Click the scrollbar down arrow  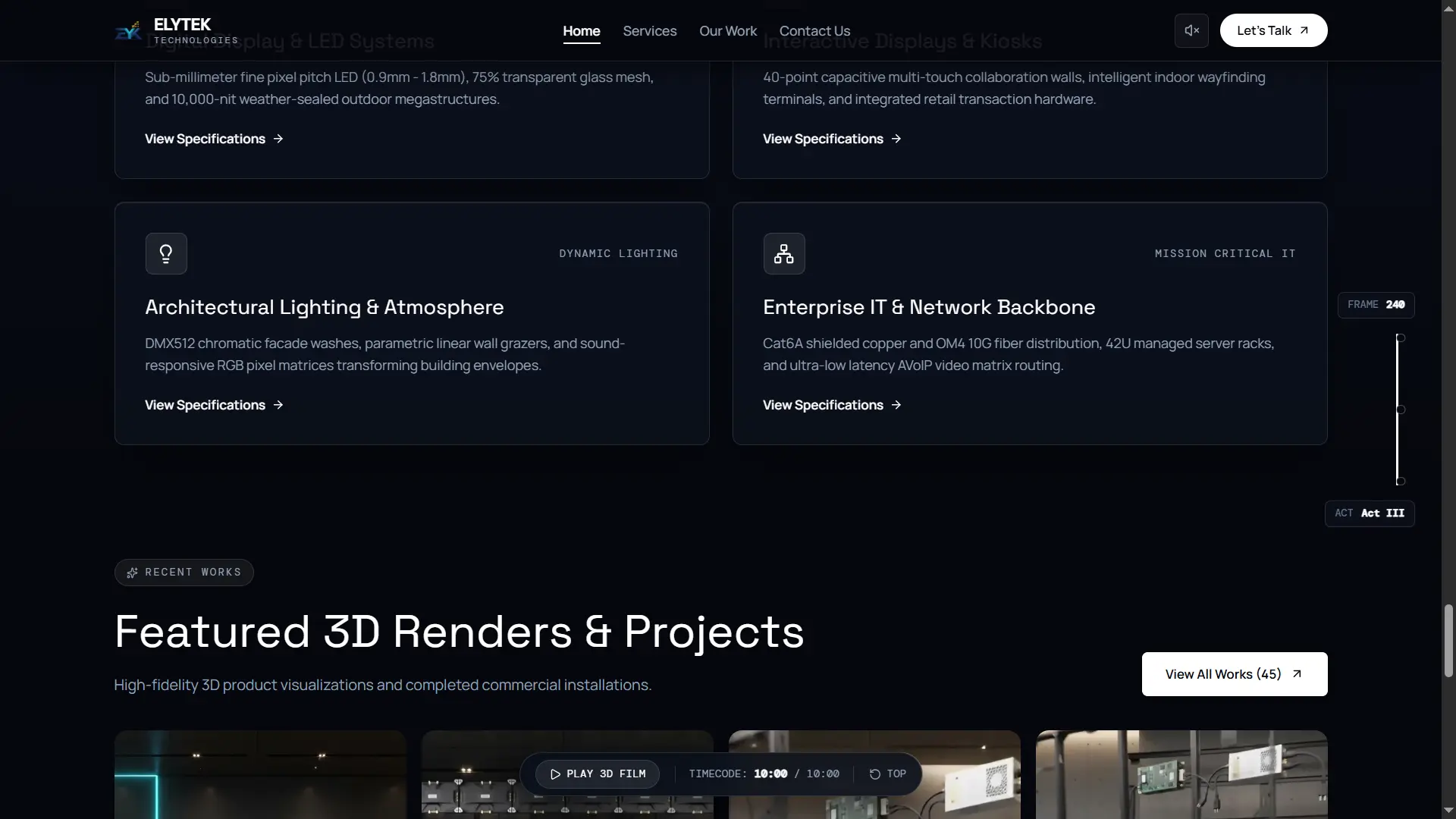pyautogui.click(x=1448, y=811)
